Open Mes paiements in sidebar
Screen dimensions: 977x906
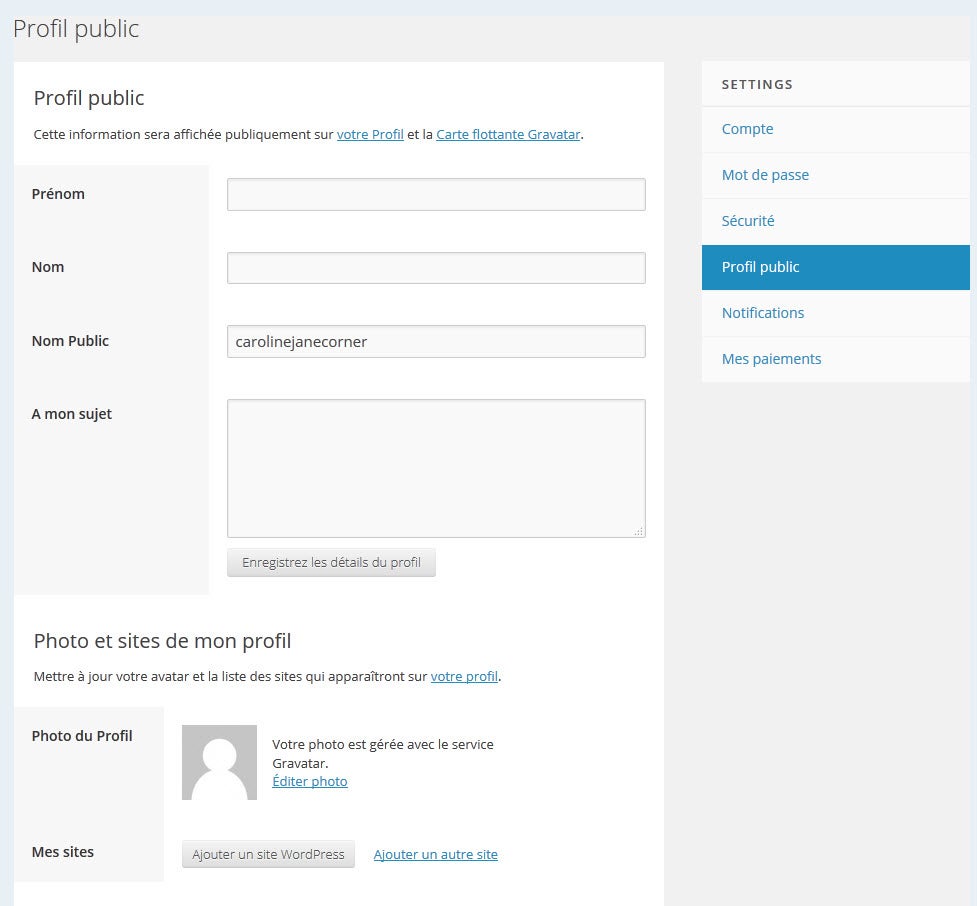click(771, 359)
